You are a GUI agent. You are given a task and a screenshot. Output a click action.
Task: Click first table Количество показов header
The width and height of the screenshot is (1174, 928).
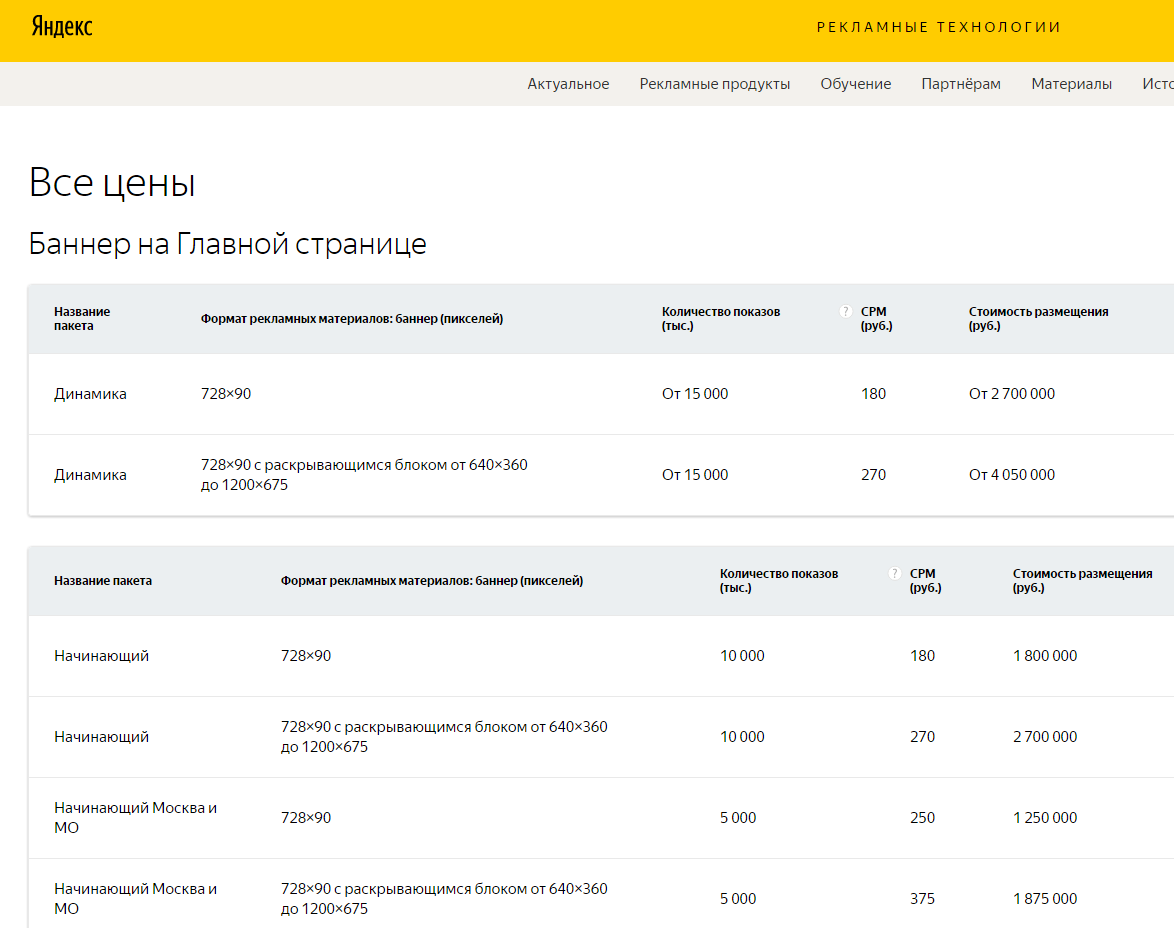(721, 318)
